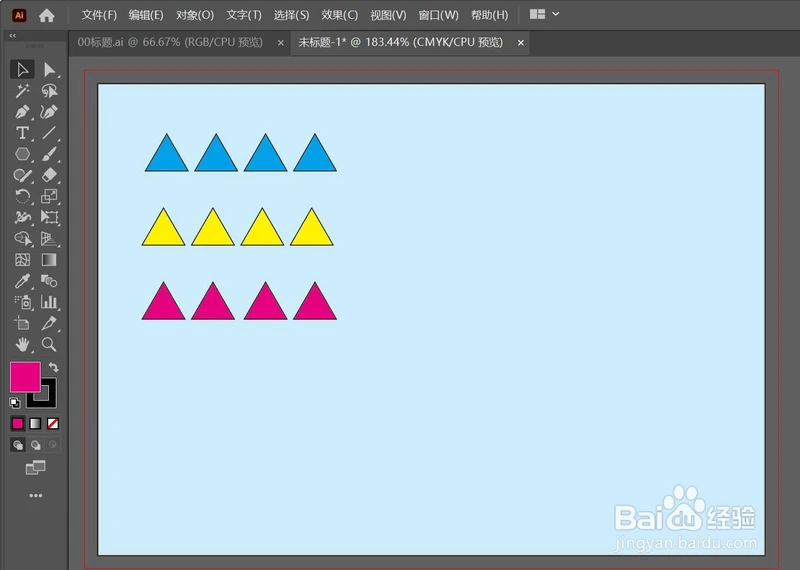Select the Direct Selection tool
The width and height of the screenshot is (800, 570).
coord(49,69)
